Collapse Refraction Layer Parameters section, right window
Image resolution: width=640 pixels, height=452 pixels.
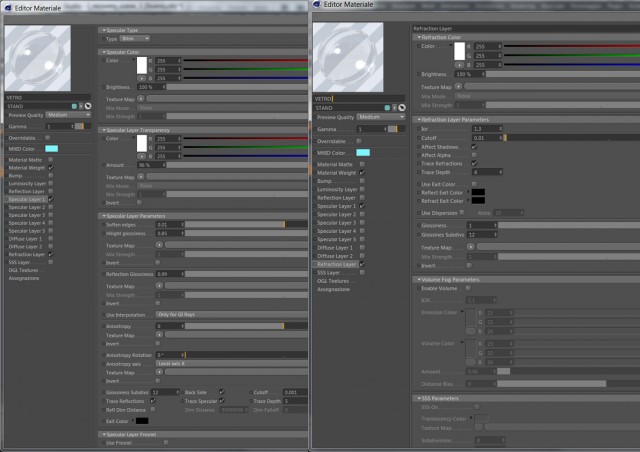[419, 120]
